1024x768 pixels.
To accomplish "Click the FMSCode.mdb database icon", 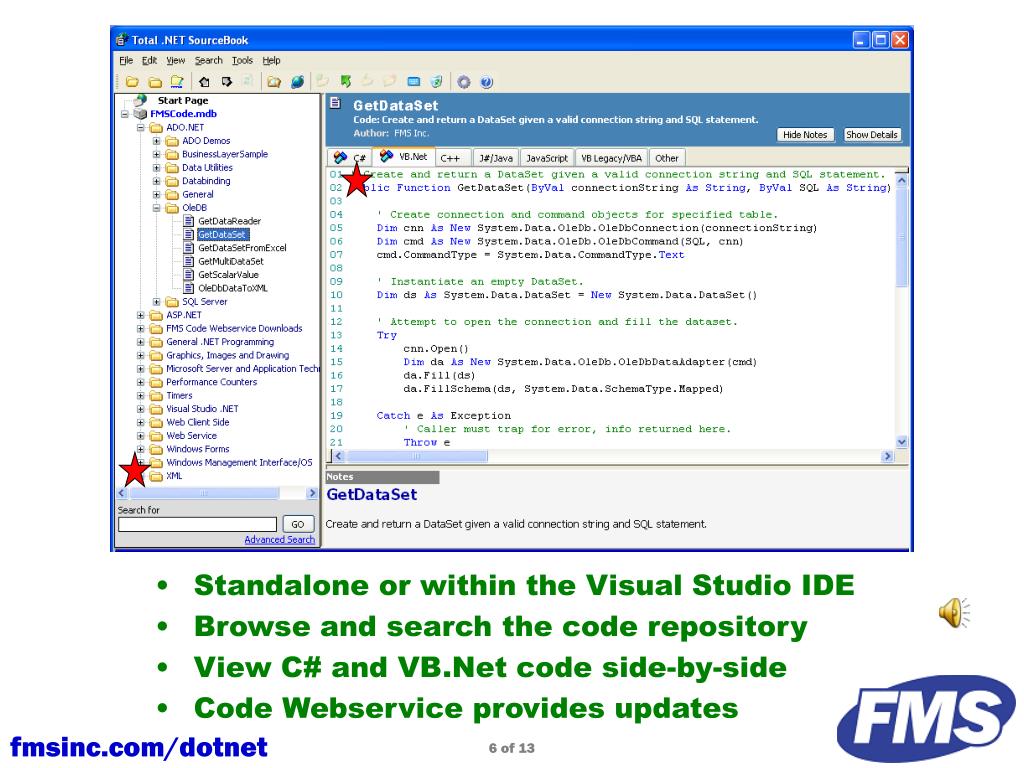I will 140,114.
